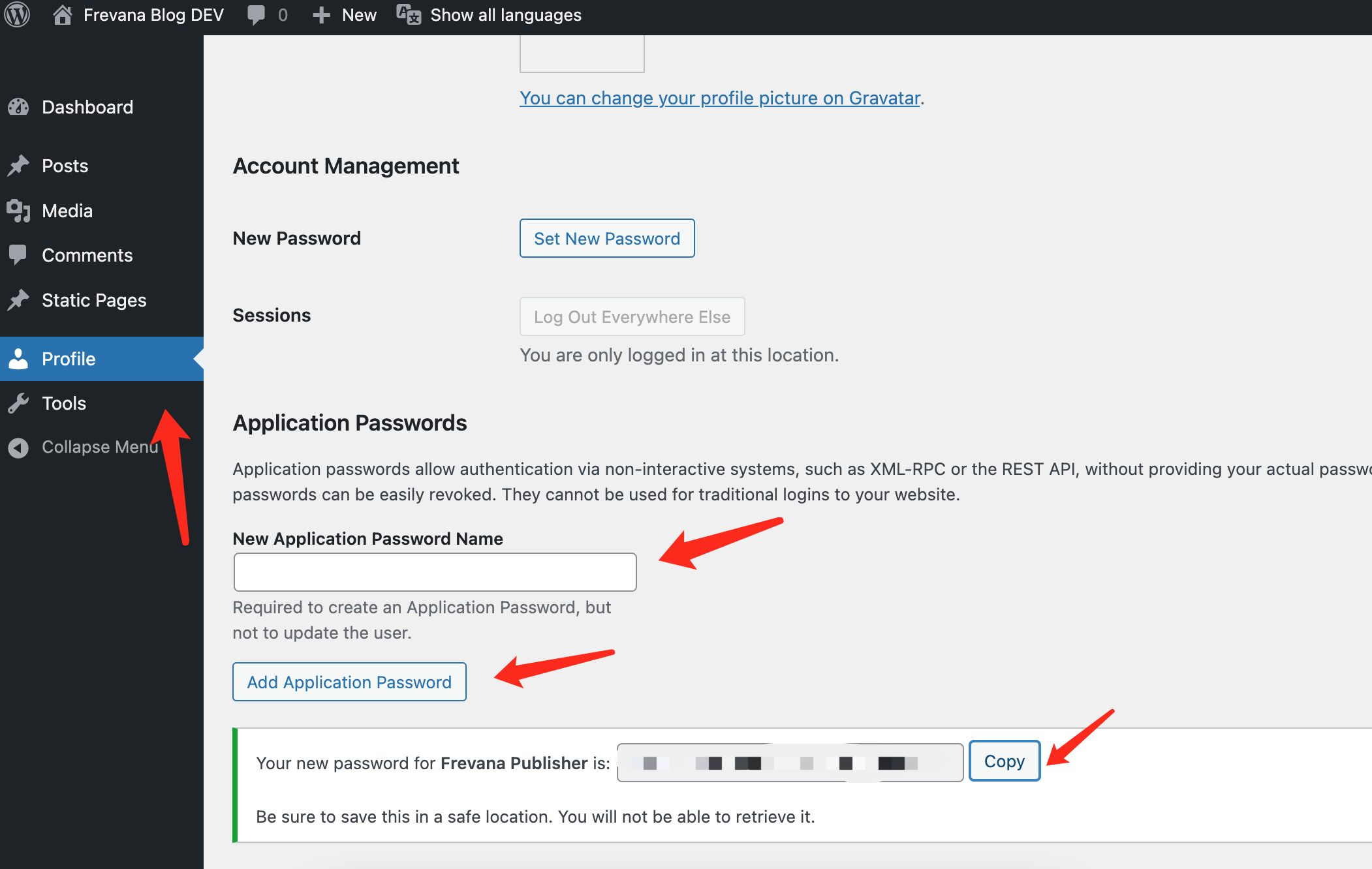Image resolution: width=1372 pixels, height=869 pixels.
Task: Click the Profile user icon
Action: pyautogui.click(x=18, y=359)
